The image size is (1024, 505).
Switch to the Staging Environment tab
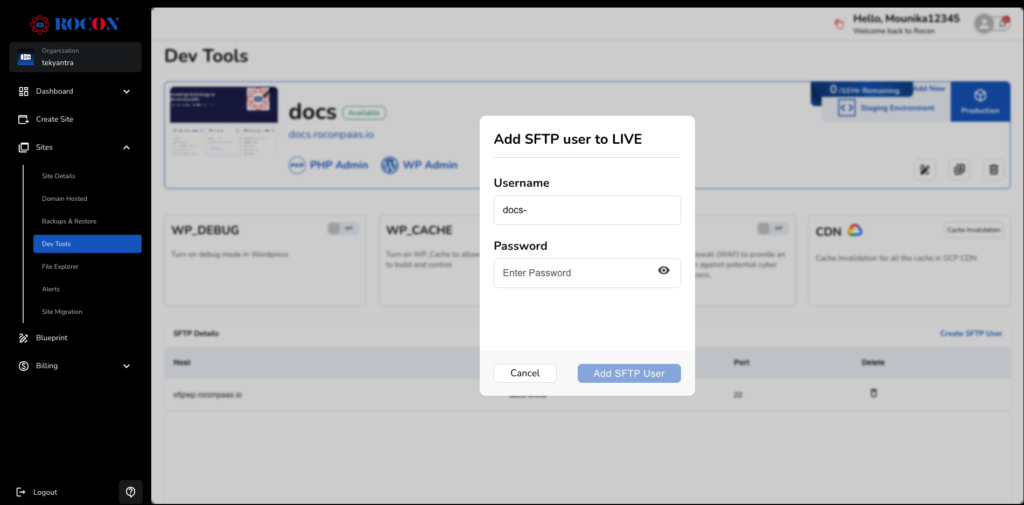886,108
